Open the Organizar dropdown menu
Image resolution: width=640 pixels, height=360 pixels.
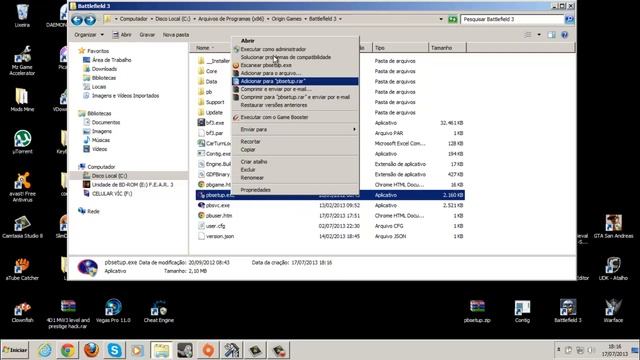[x=89, y=35]
